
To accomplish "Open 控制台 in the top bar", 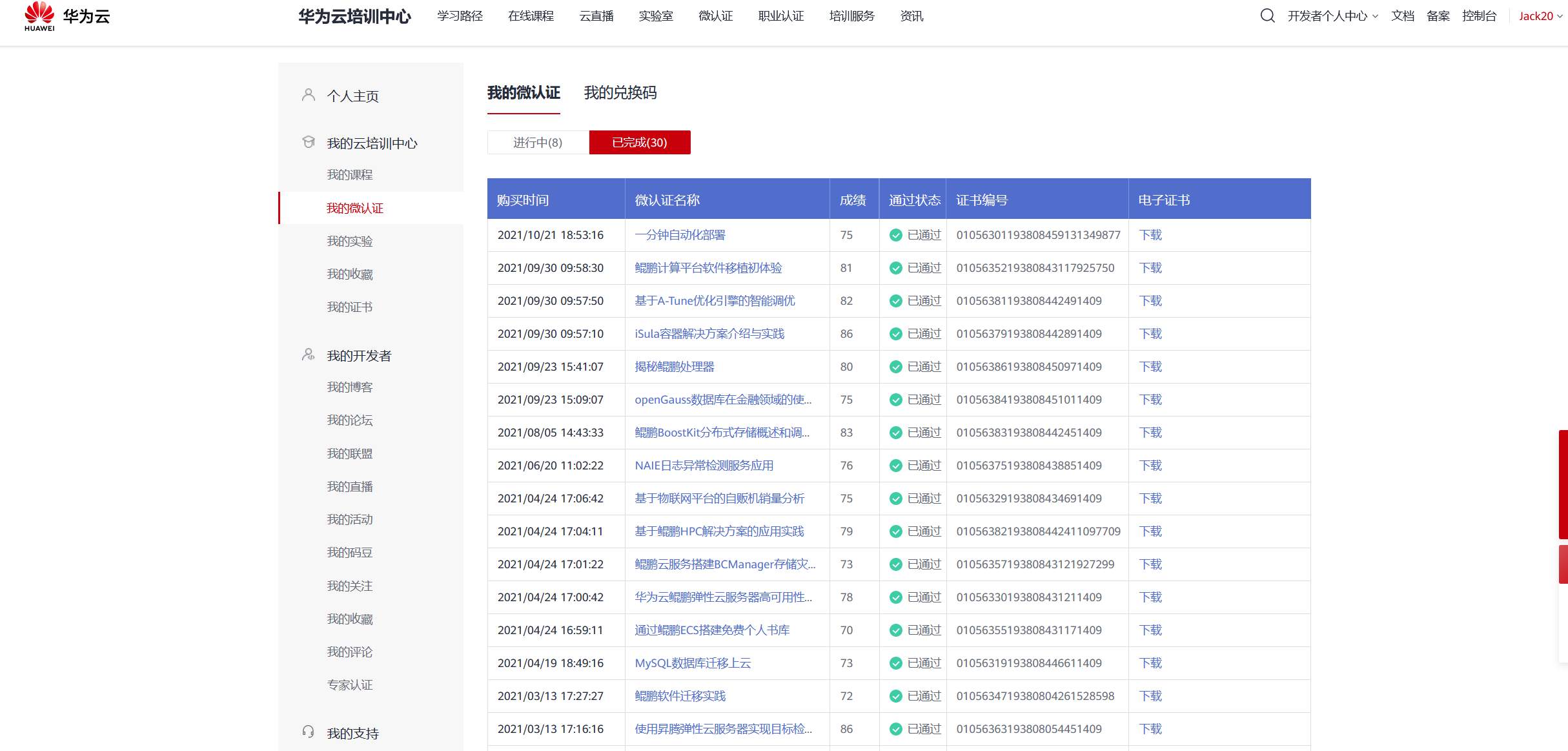I will (x=1479, y=16).
